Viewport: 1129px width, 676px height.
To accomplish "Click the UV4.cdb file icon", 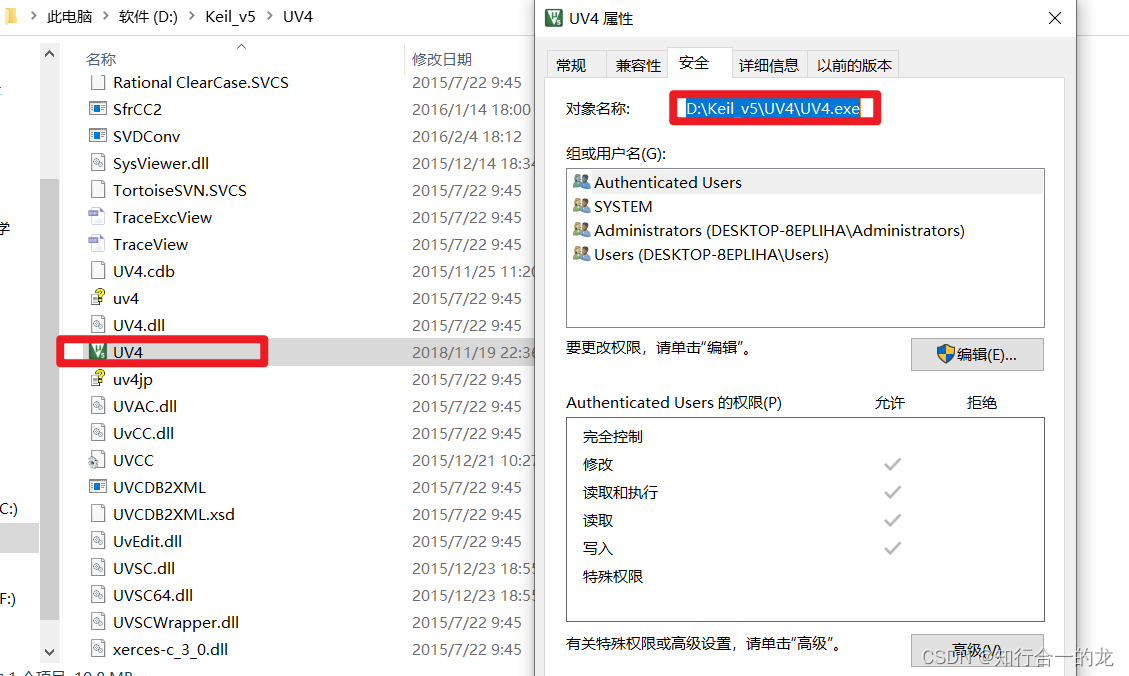I will point(98,271).
